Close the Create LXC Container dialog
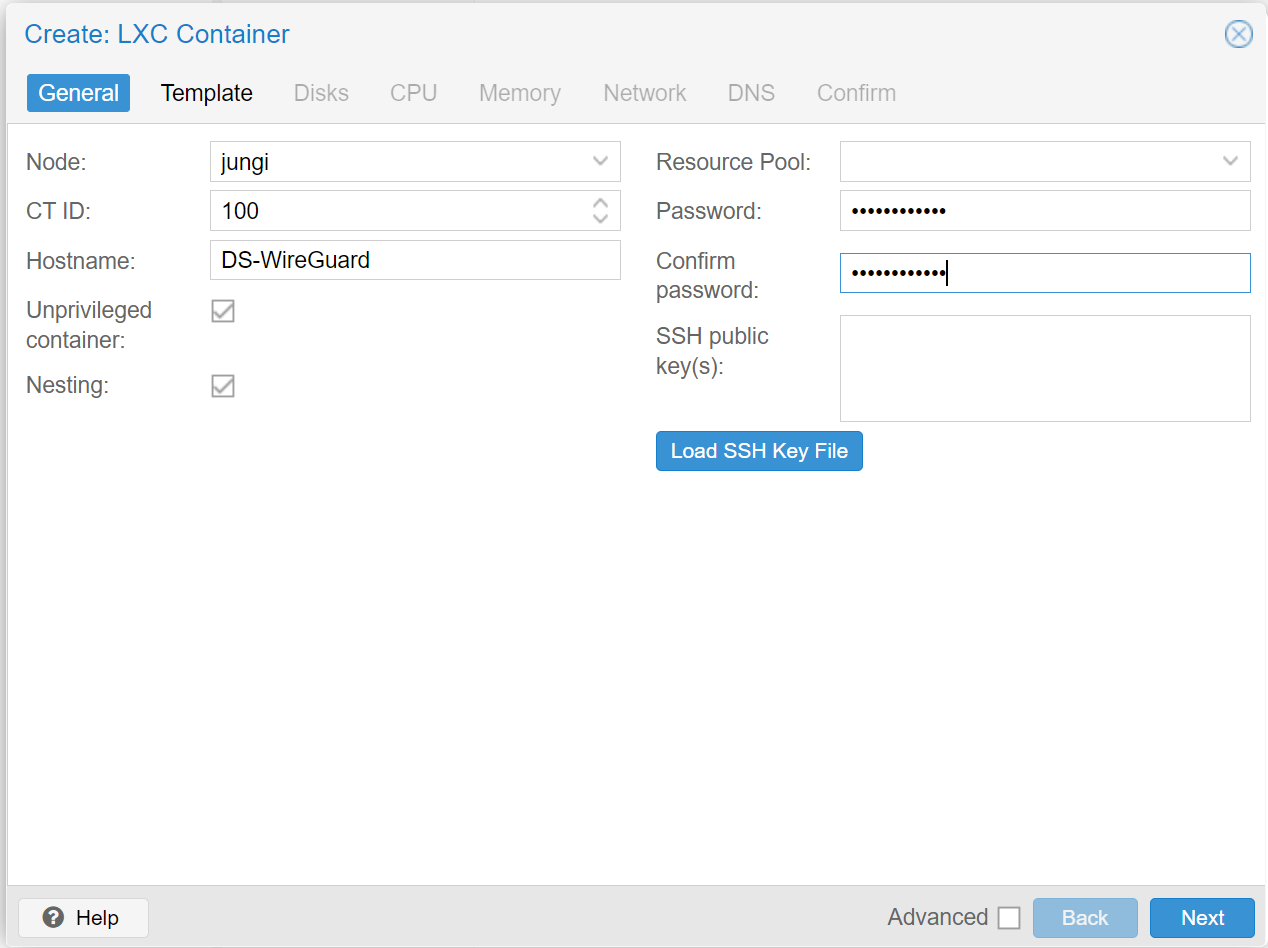Screen dimensions: 1268x948 [x=1238, y=34]
